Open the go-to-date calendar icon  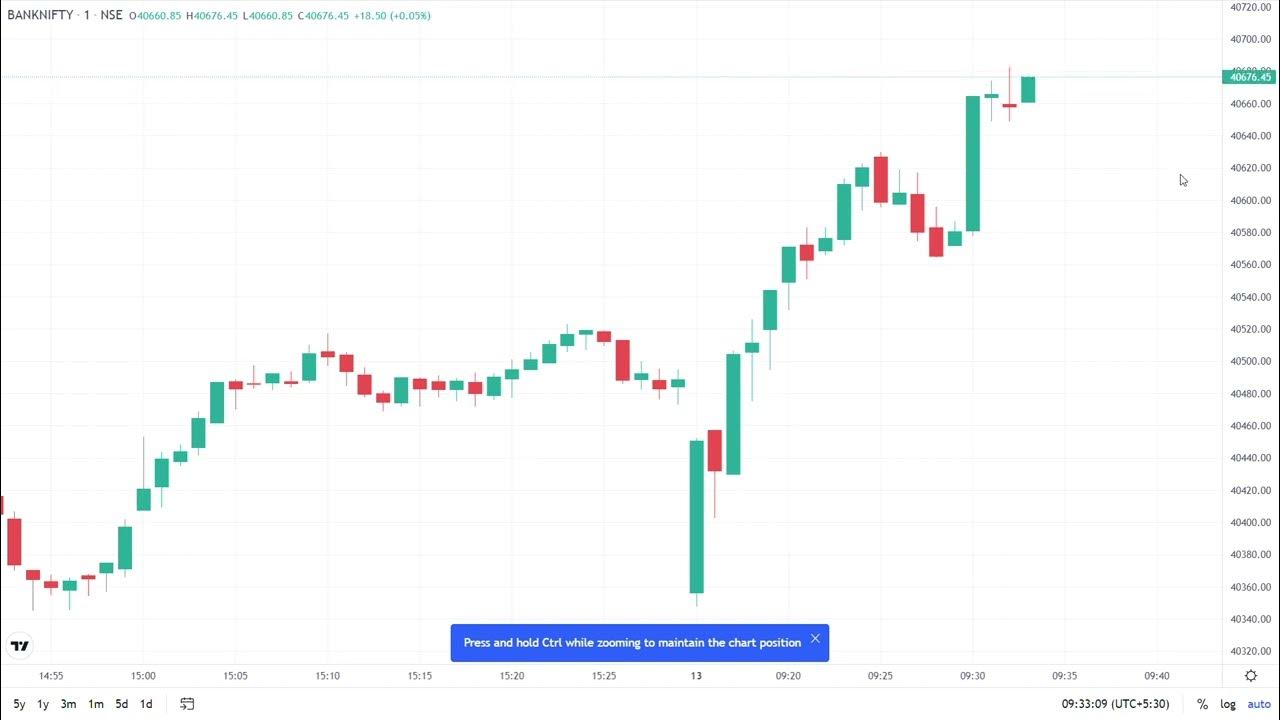(x=187, y=704)
